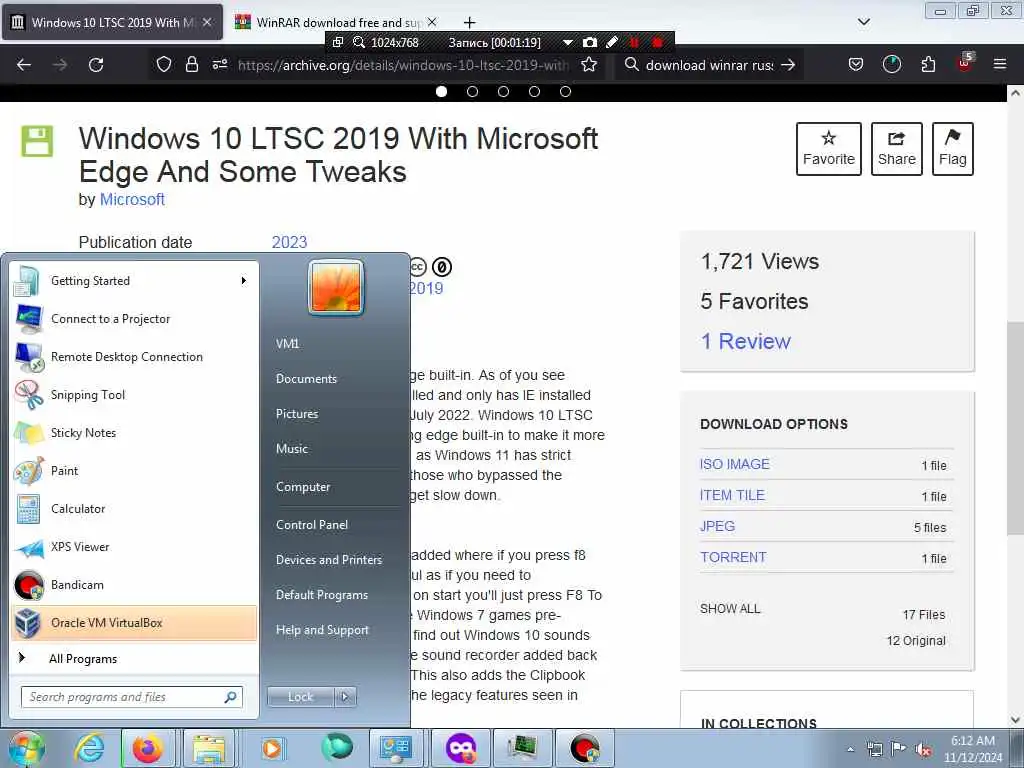The image size is (1024, 768).
Task: Select the first carousel dot
Action: point(441,91)
